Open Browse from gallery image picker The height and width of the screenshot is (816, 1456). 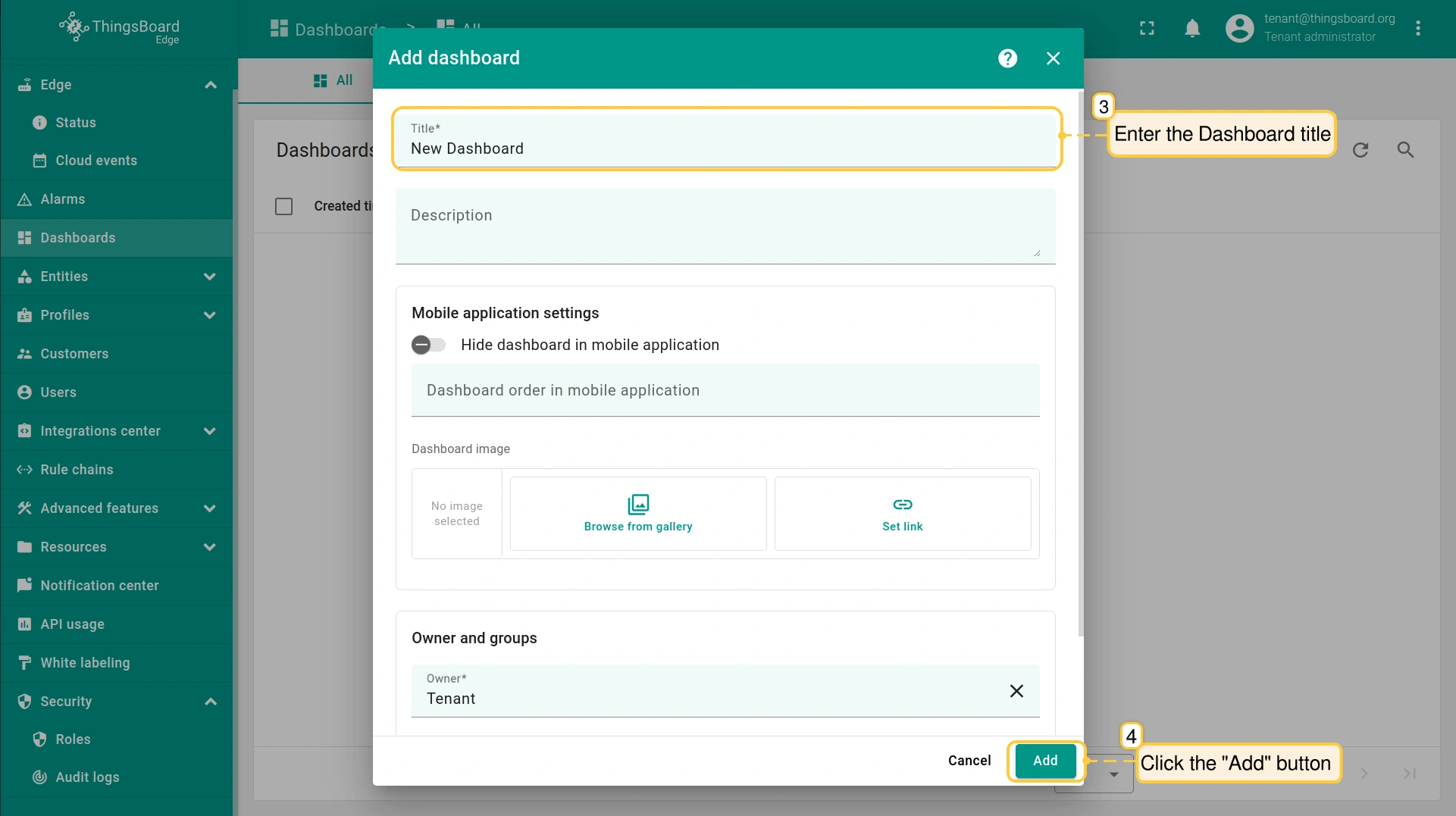pyautogui.click(x=637, y=514)
